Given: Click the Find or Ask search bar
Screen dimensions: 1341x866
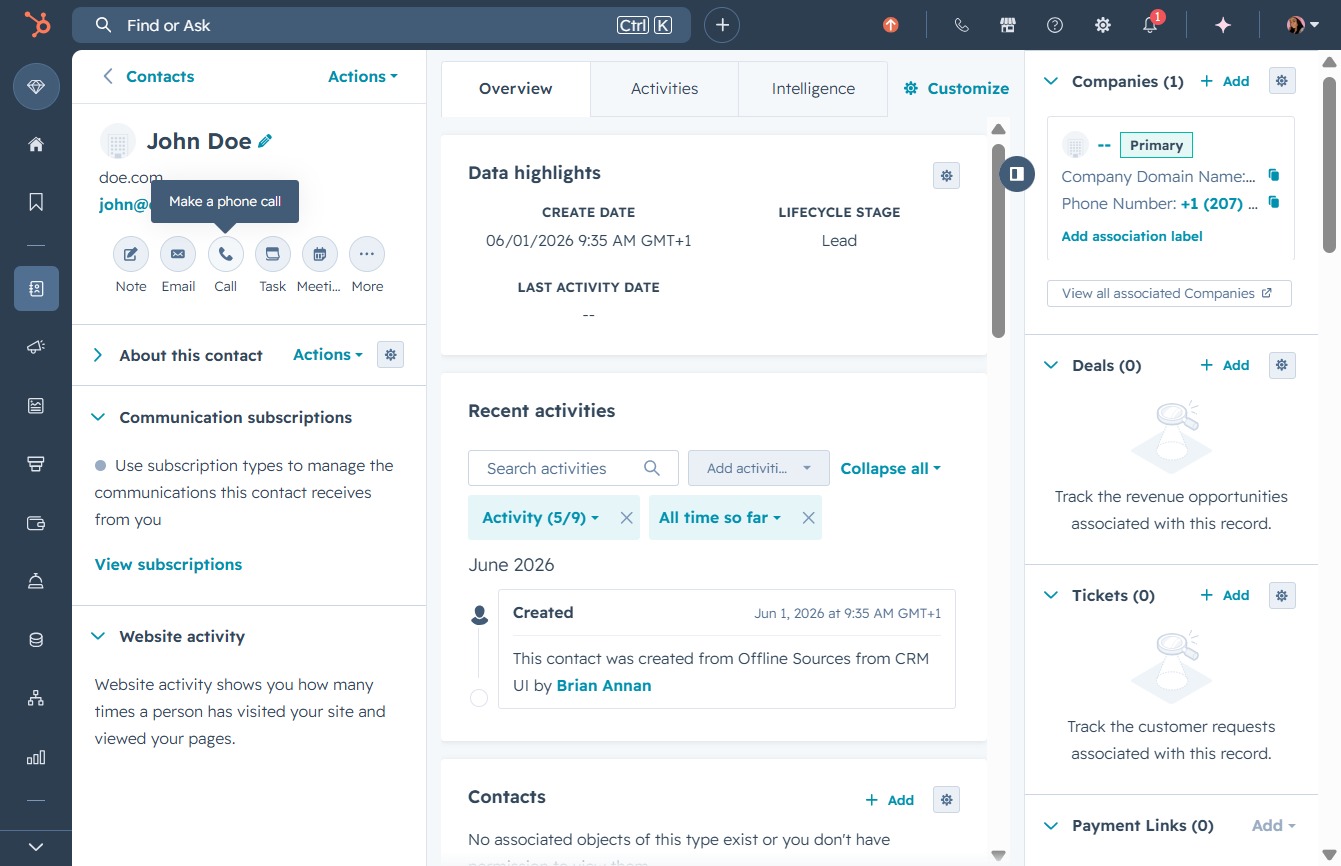Looking at the screenshot, I should (381, 25).
